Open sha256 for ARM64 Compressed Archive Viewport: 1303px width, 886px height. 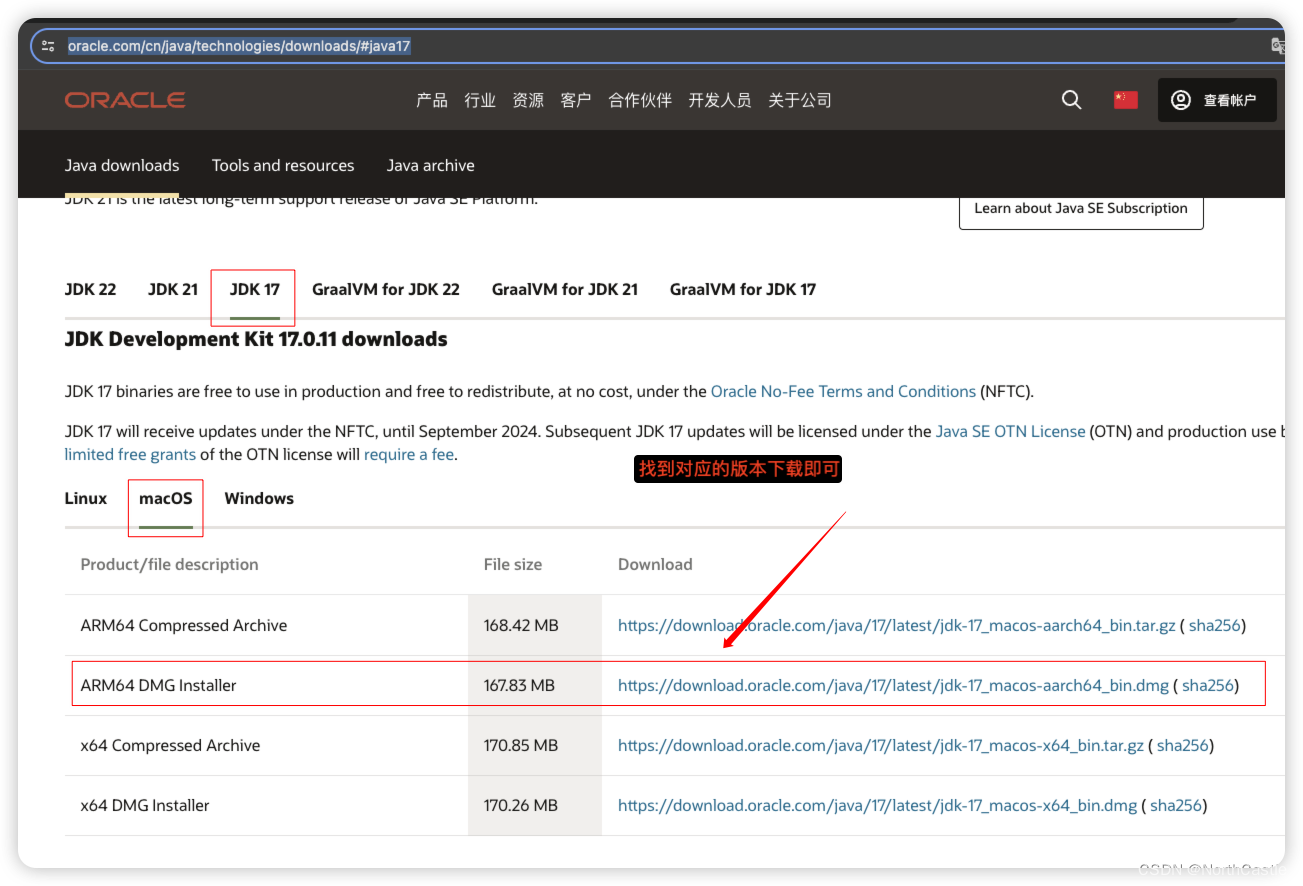pyautogui.click(x=1214, y=625)
